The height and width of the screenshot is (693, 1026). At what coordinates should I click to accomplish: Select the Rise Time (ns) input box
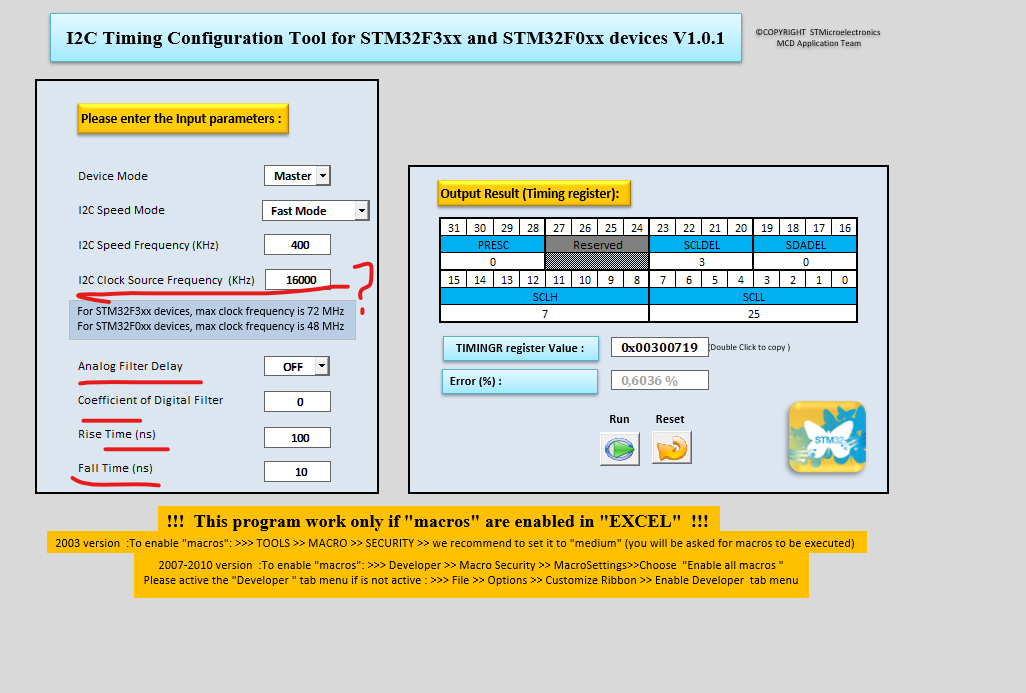click(x=297, y=436)
